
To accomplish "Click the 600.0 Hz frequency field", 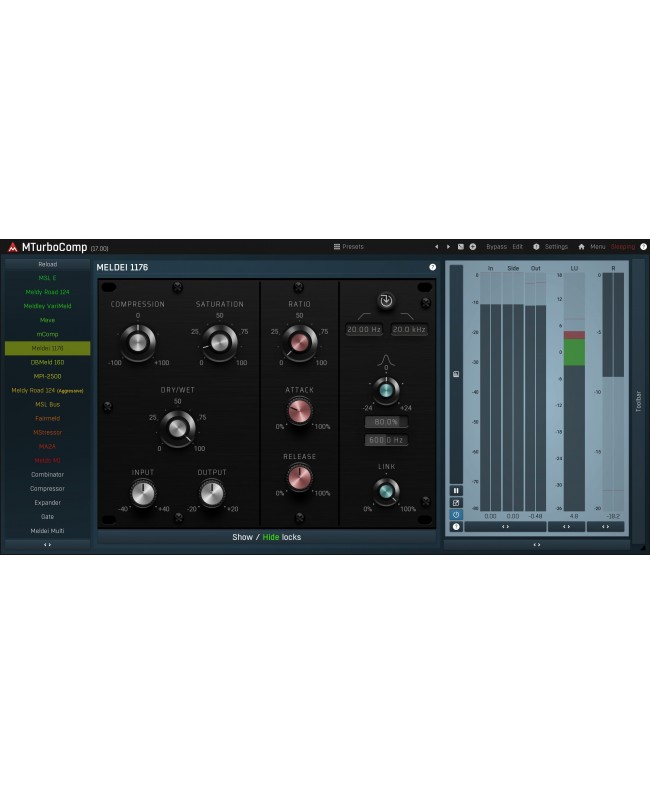I will coord(386,440).
